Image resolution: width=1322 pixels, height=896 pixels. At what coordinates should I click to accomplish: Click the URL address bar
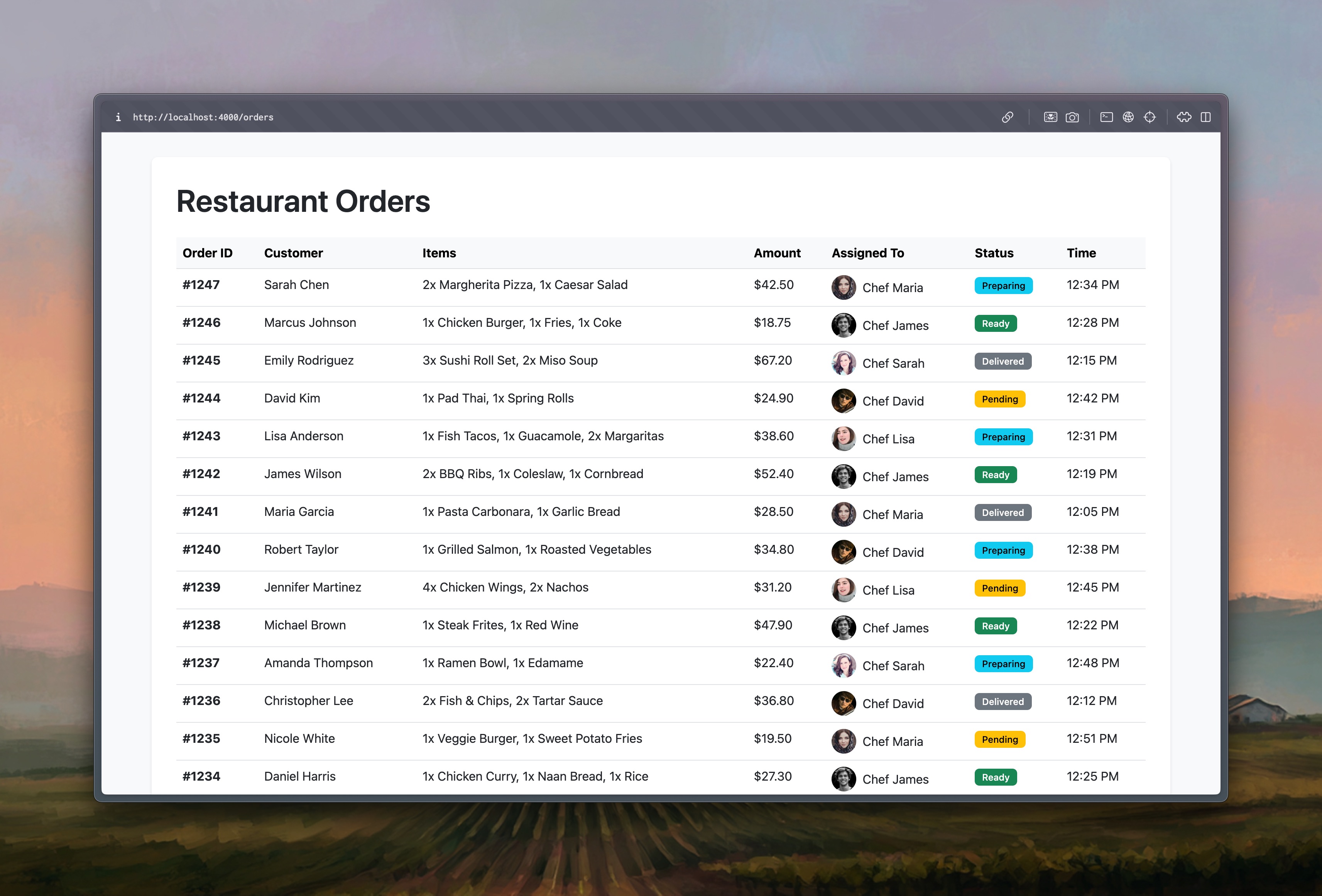pyautogui.click(x=203, y=117)
